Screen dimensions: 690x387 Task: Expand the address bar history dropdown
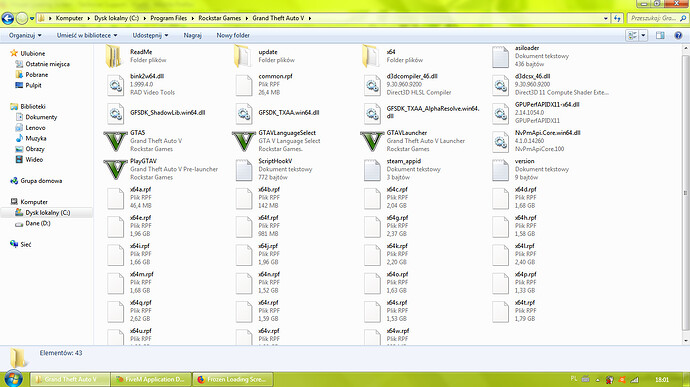click(x=606, y=18)
